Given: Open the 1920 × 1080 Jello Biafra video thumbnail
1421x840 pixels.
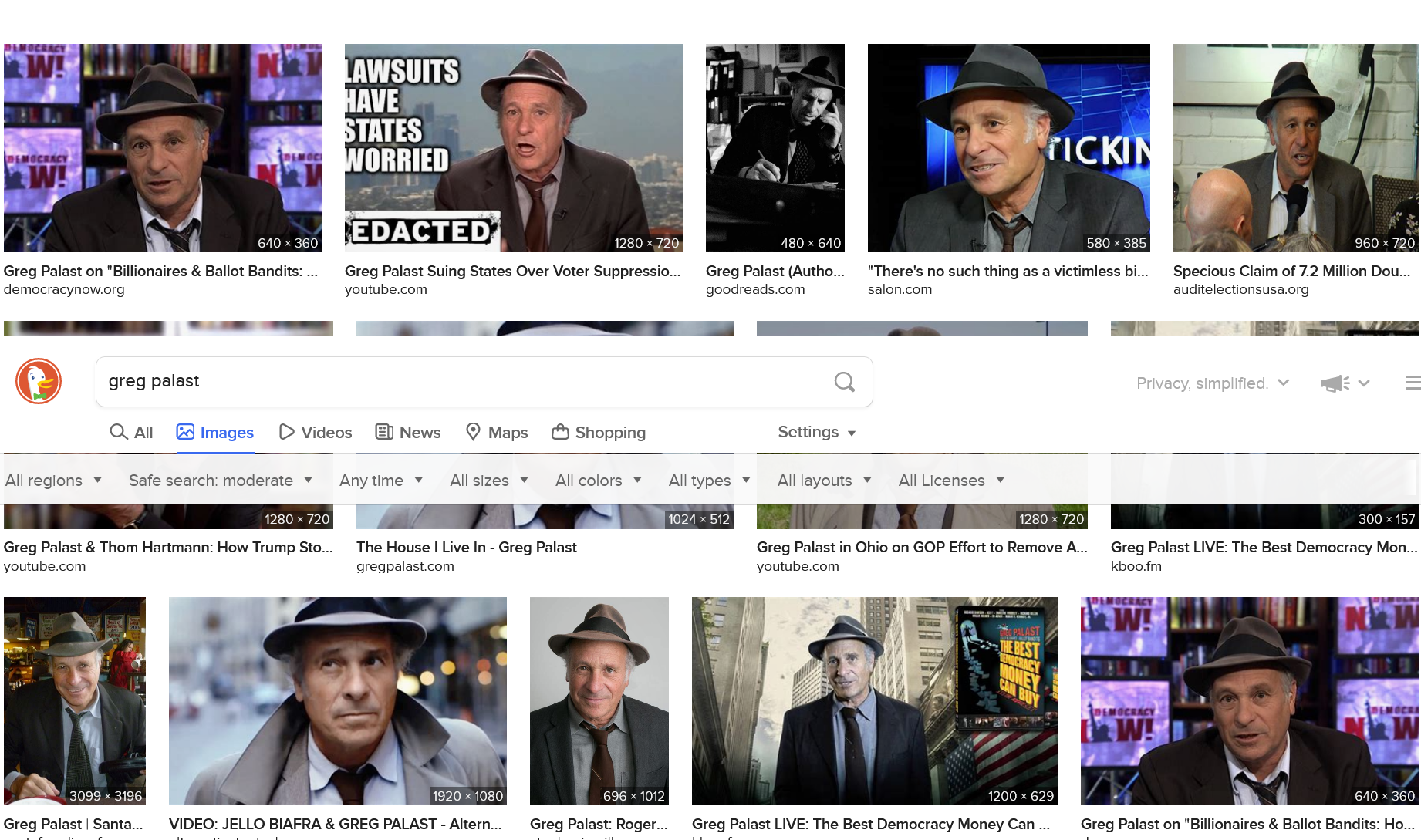Looking at the screenshot, I should tap(338, 701).
